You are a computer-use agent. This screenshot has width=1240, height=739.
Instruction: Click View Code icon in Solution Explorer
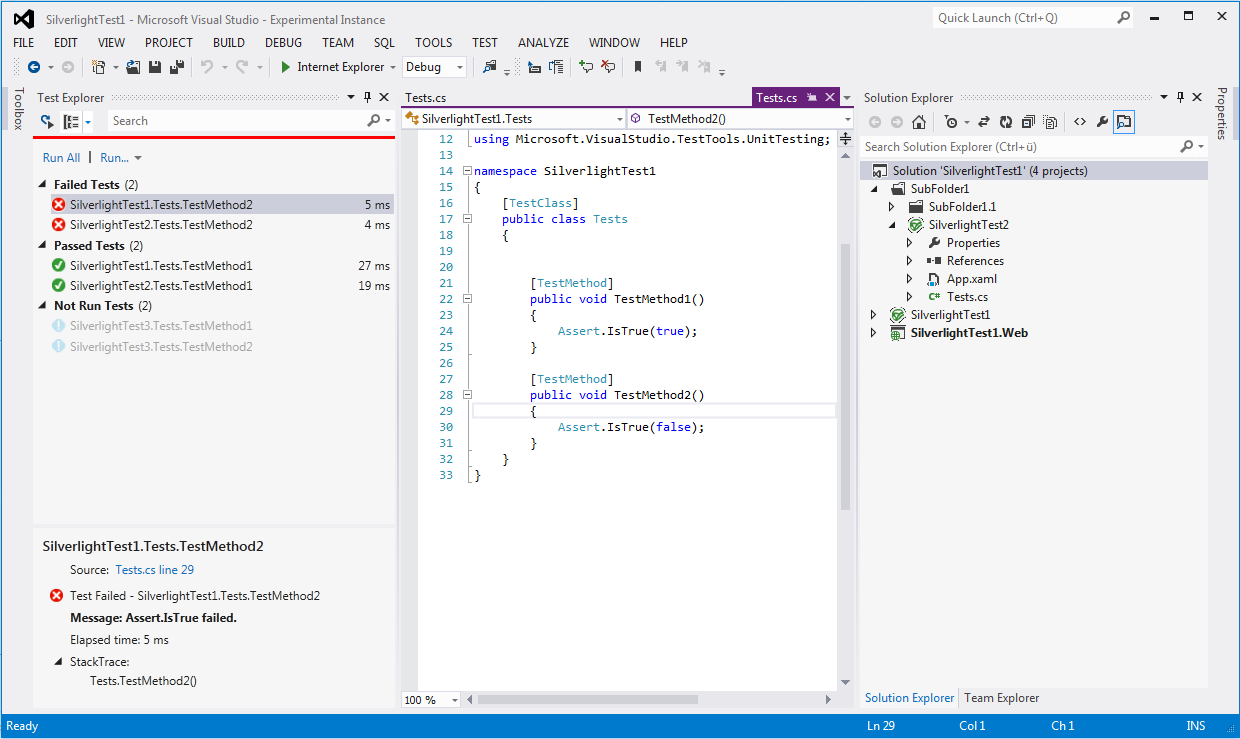coord(1080,122)
